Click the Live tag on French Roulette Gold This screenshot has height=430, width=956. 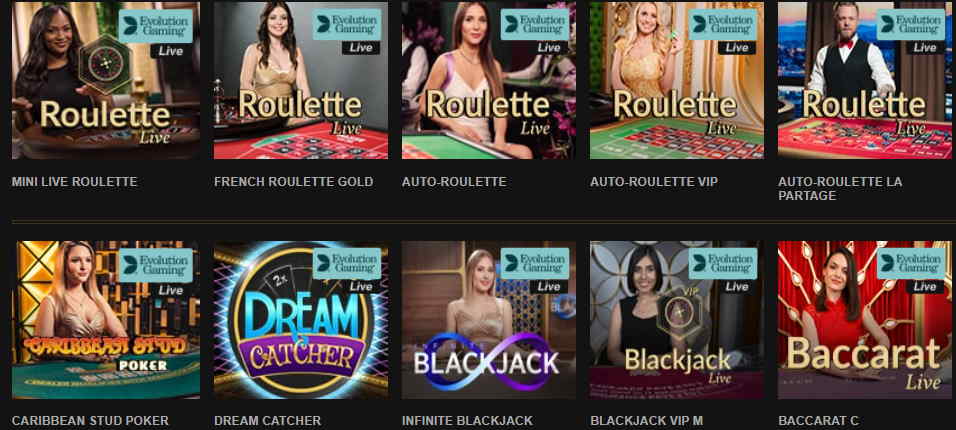[x=361, y=48]
